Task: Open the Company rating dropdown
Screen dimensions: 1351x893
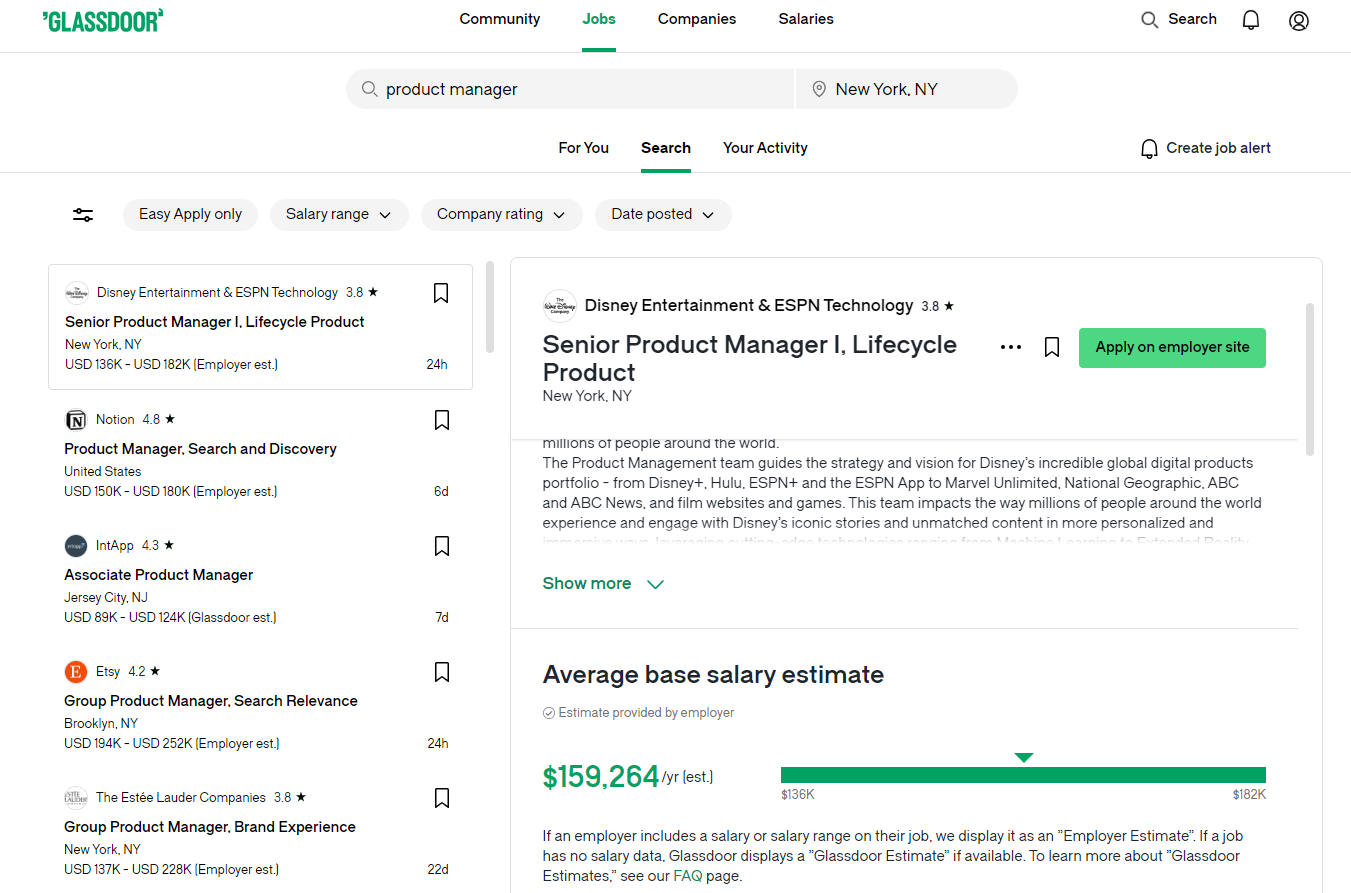Action: [x=501, y=214]
